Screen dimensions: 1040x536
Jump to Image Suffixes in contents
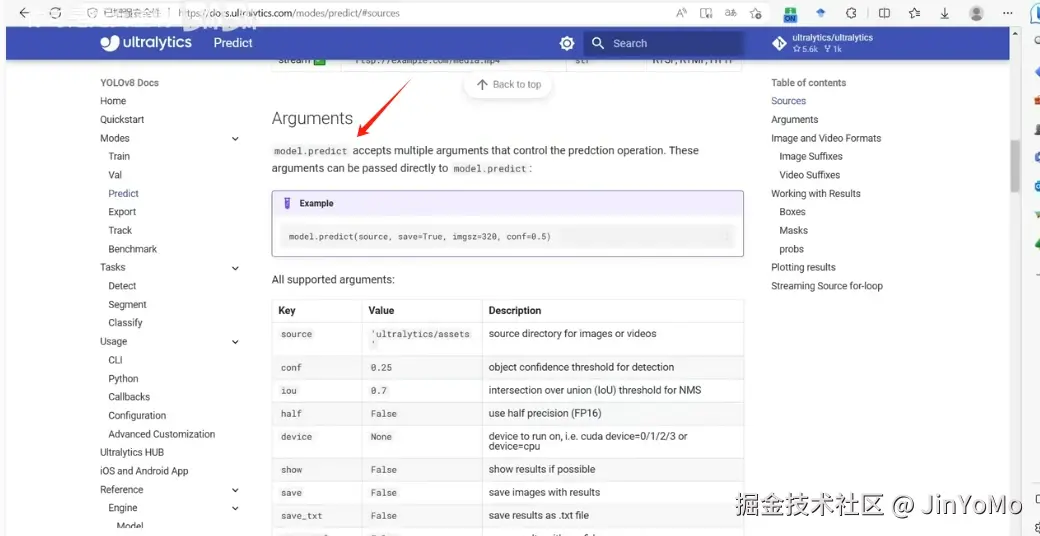[x=811, y=157]
